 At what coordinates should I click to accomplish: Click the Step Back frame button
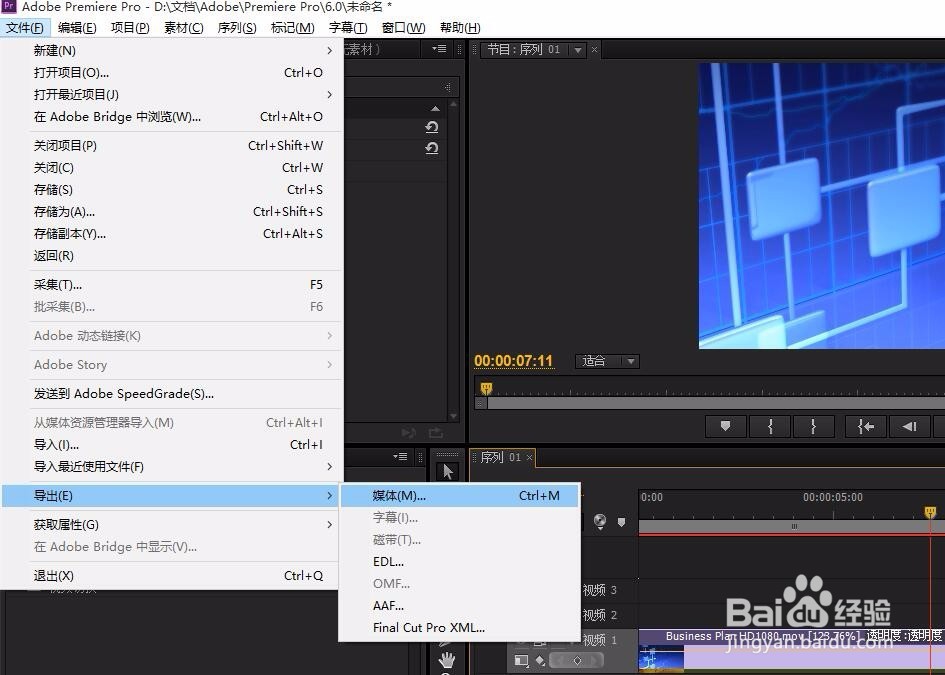click(909, 427)
